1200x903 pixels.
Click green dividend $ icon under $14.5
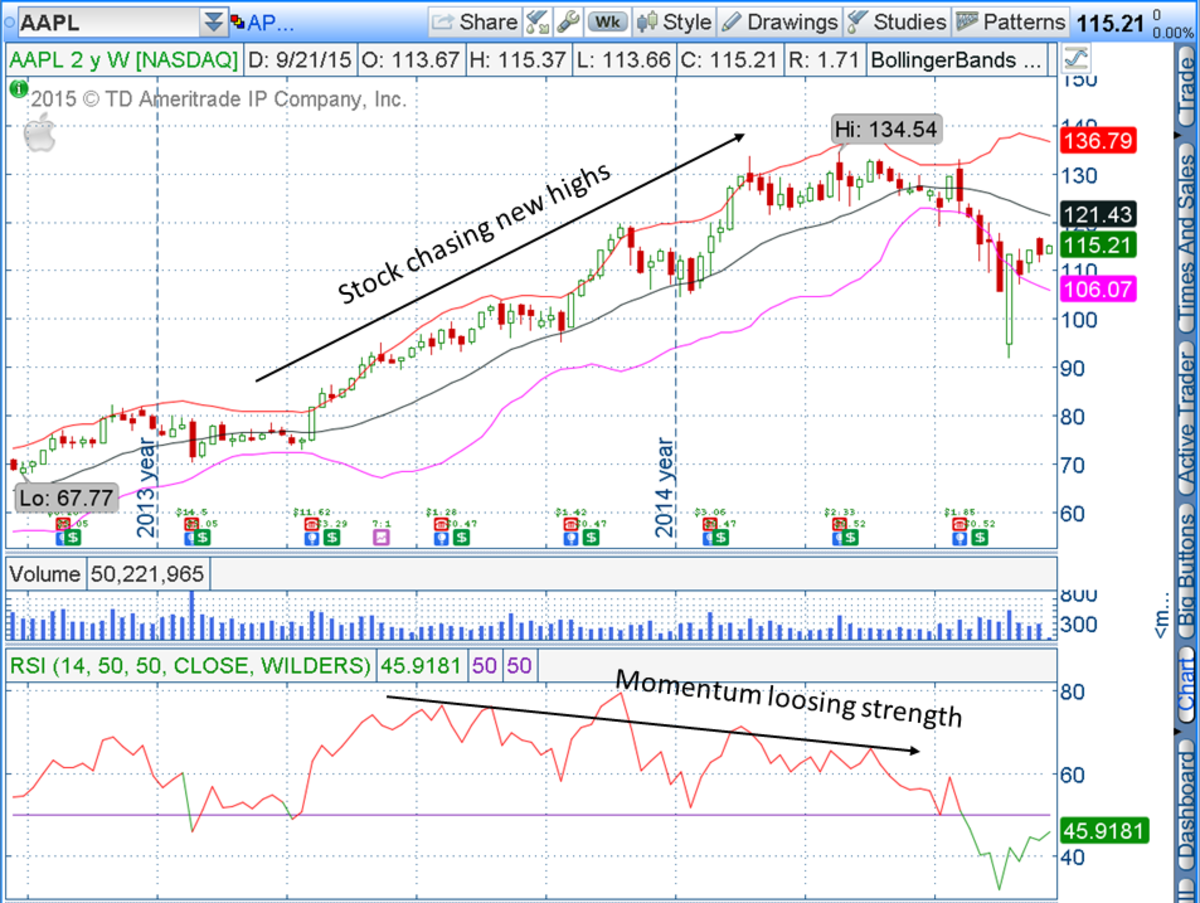tap(203, 537)
